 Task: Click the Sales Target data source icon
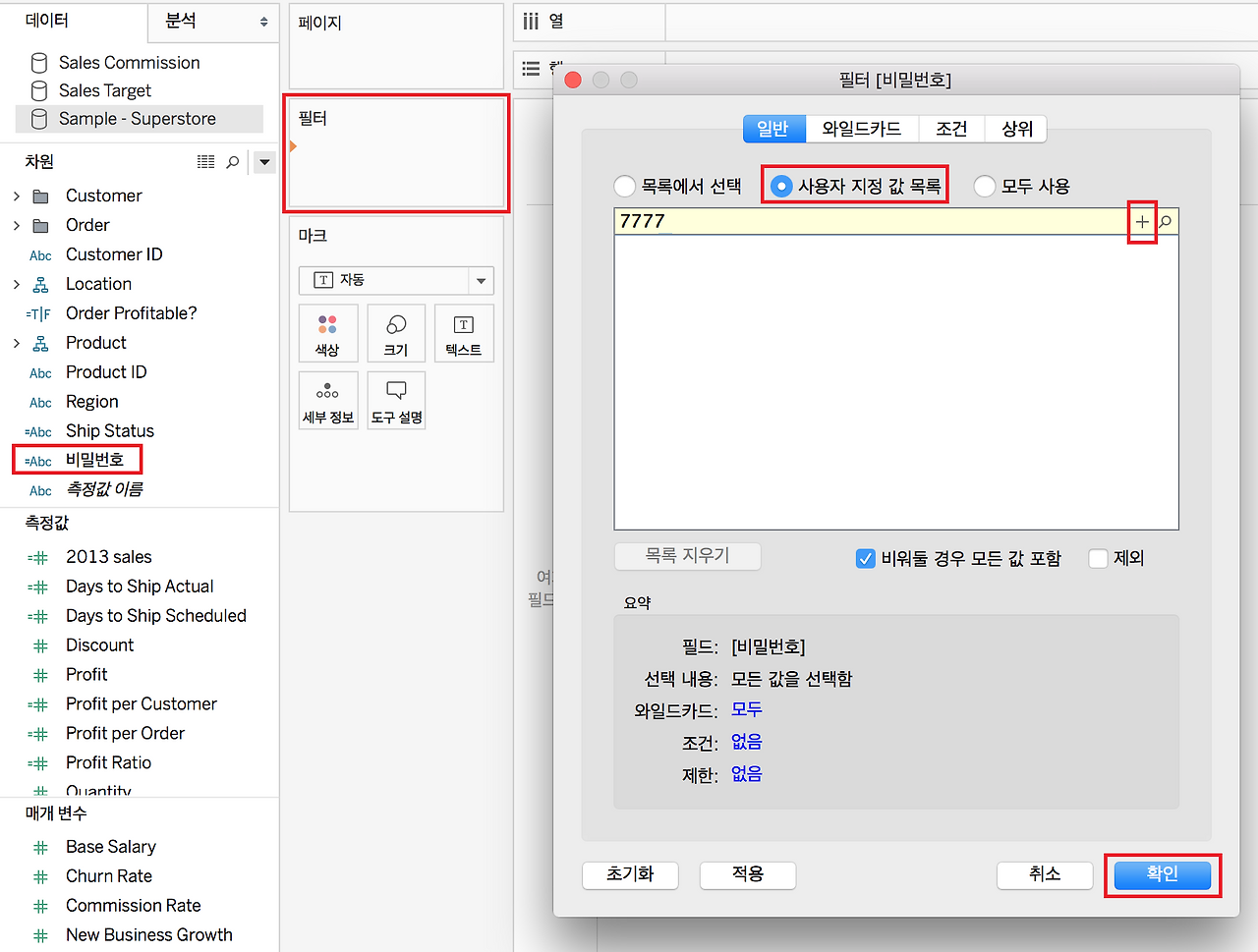point(39,90)
